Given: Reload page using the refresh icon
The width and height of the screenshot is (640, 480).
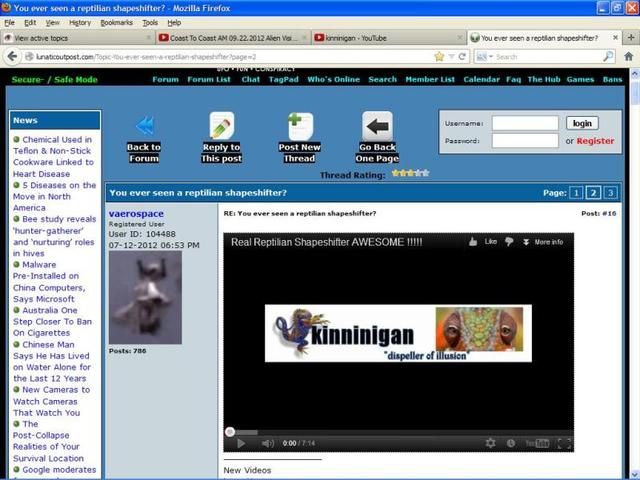Looking at the screenshot, I should pyautogui.click(x=462, y=56).
